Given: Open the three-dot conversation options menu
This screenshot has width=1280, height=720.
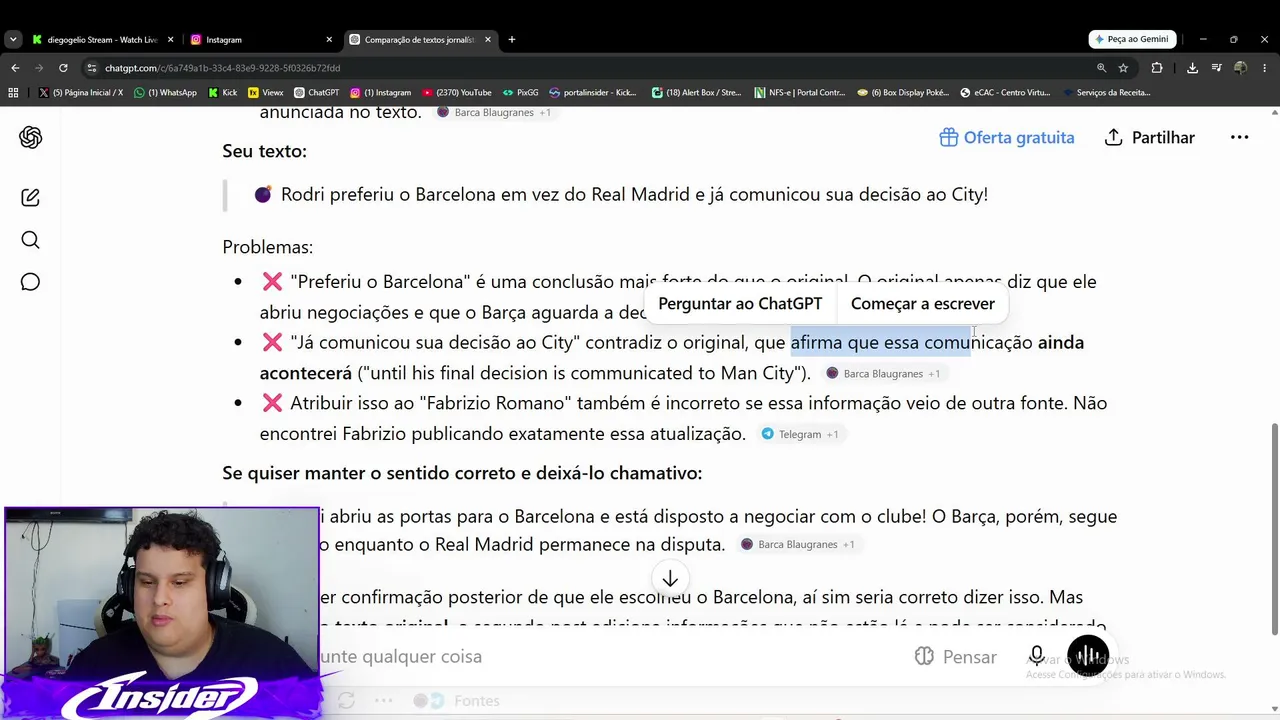Looking at the screenshot, I should [1239, 138].
